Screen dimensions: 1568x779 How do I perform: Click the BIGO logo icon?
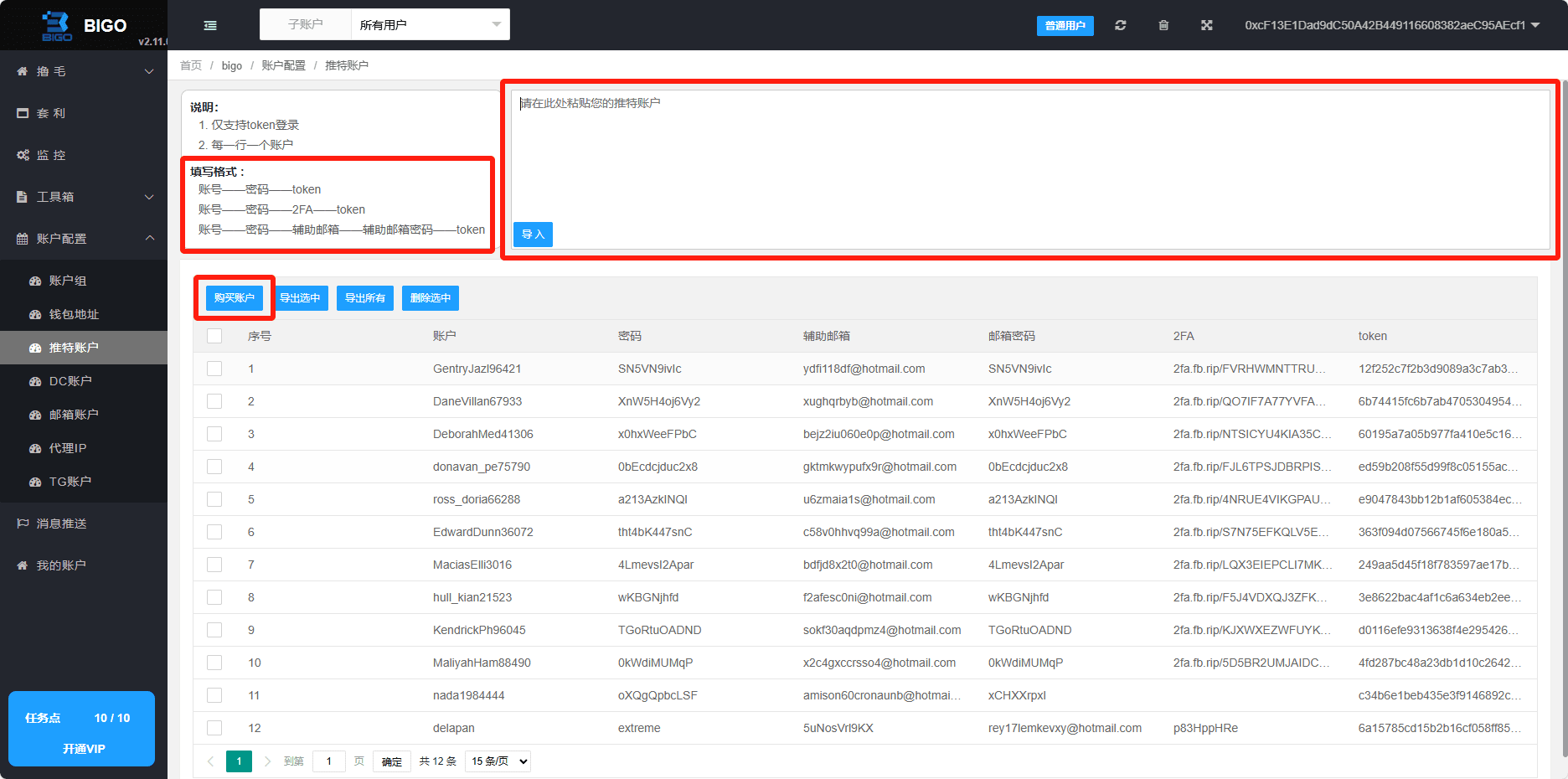point(57,25)
